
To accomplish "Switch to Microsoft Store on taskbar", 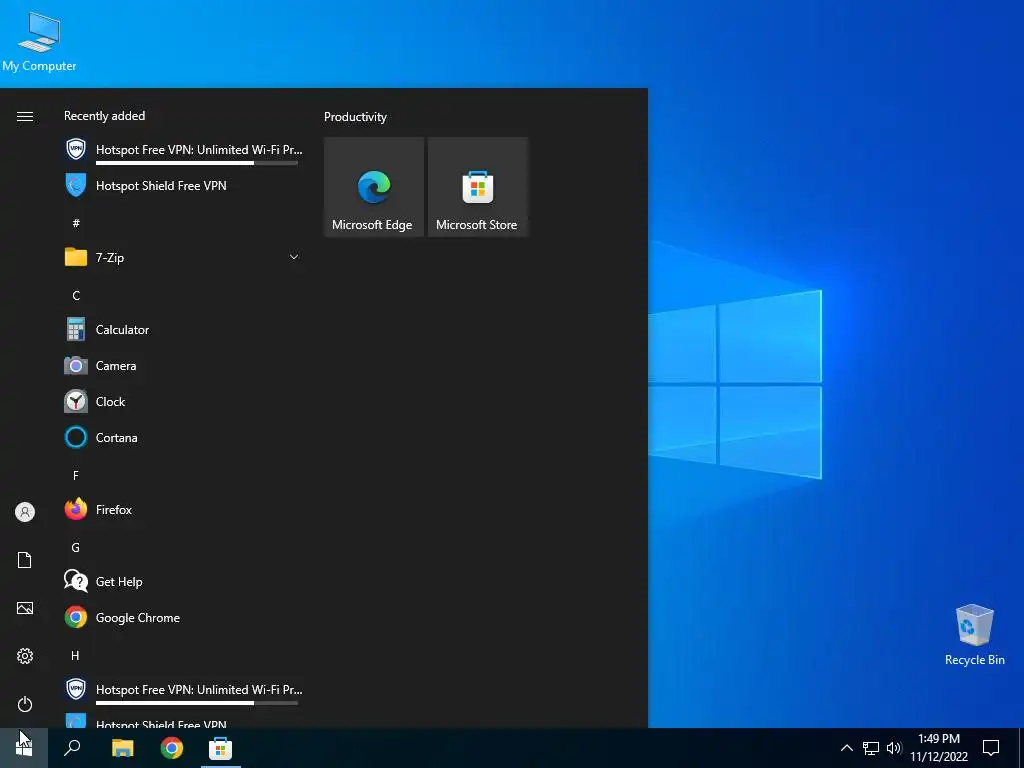I will click(x=221, y=748).
